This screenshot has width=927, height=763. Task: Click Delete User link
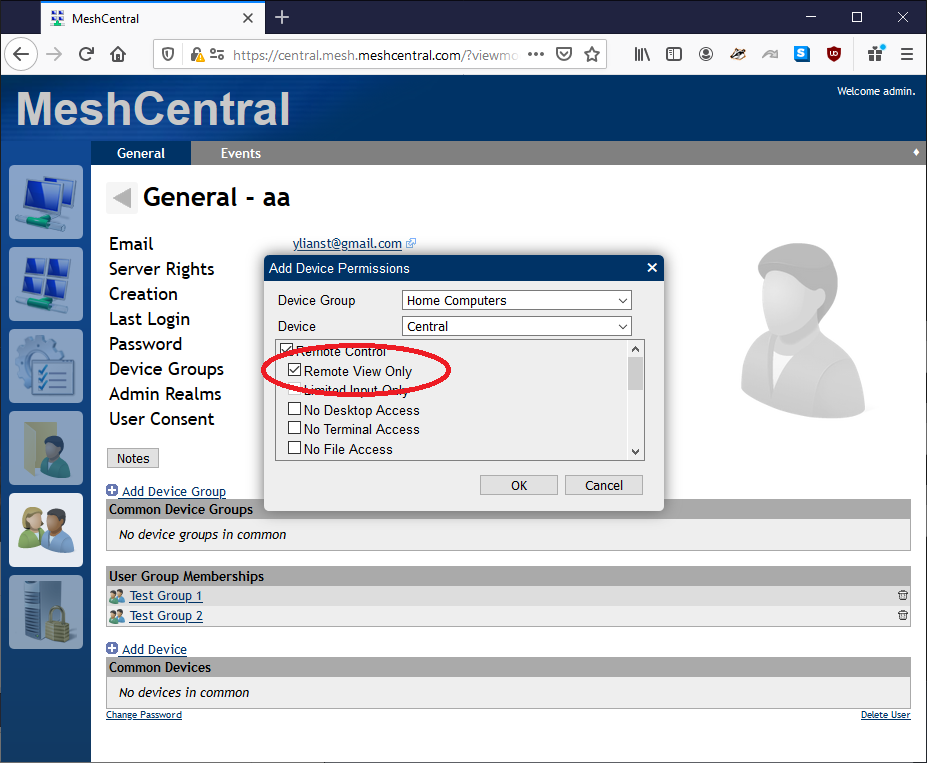[x=885, y=715]
